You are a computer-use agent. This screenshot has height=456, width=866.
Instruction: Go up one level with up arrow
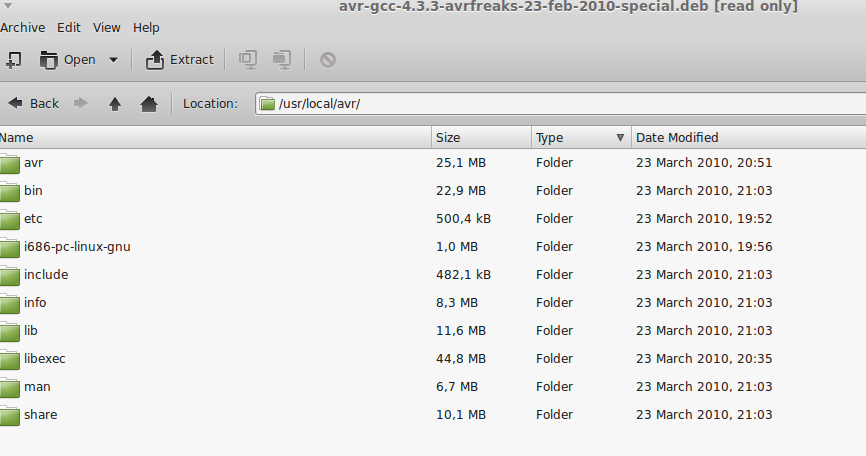[115, 103]
